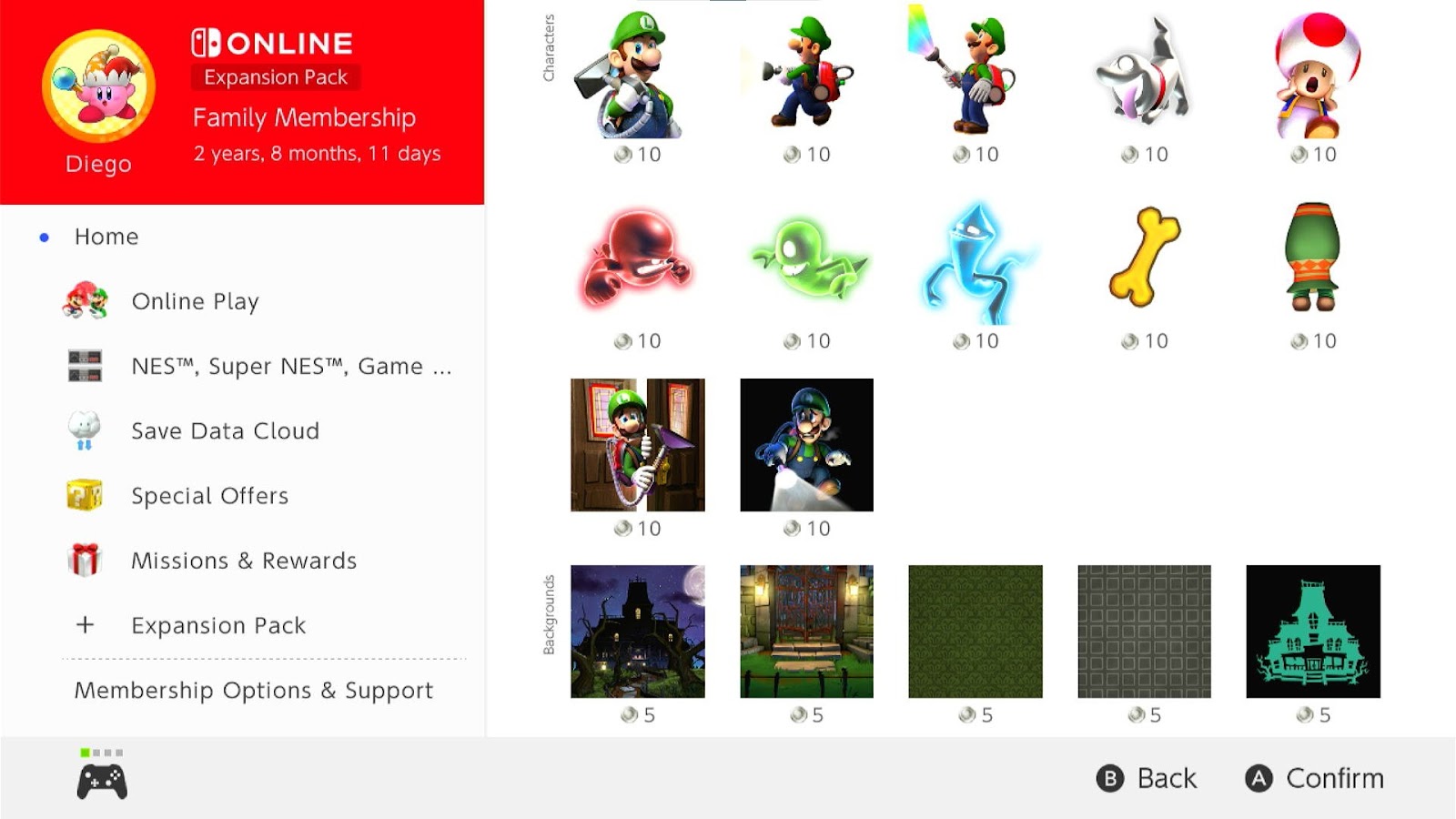
Task: Pick the dark green patterned background swatch
Action: (976, 632)
